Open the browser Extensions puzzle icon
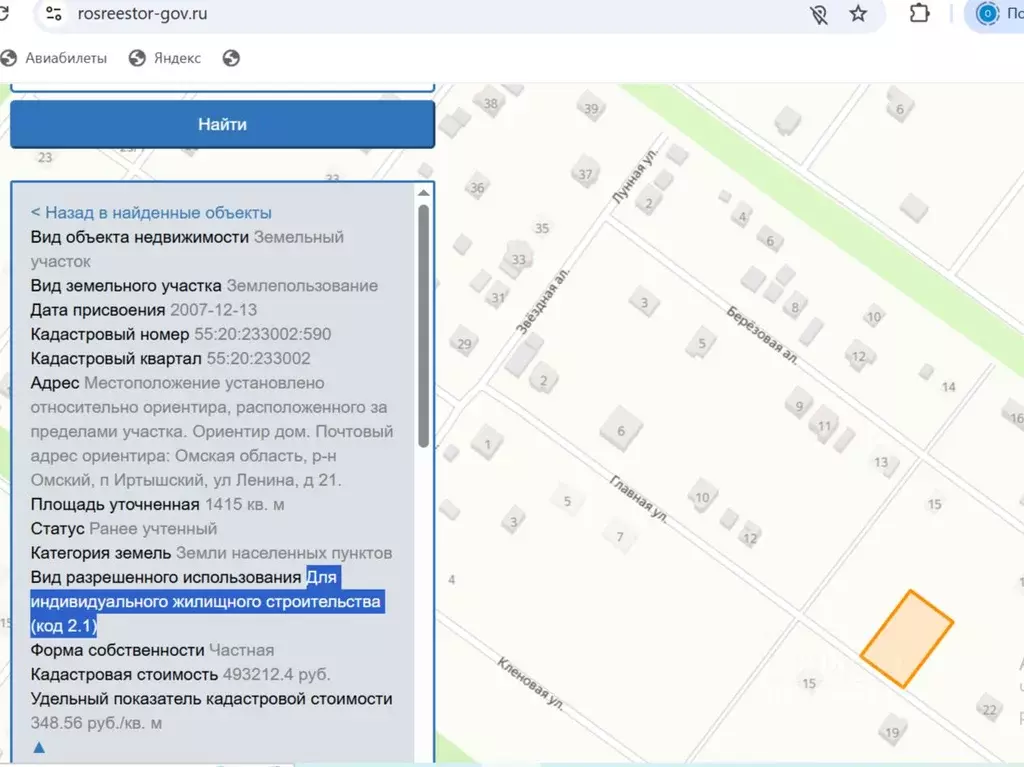Viewport: 1024px width, 767px height. tap(919, 14)
